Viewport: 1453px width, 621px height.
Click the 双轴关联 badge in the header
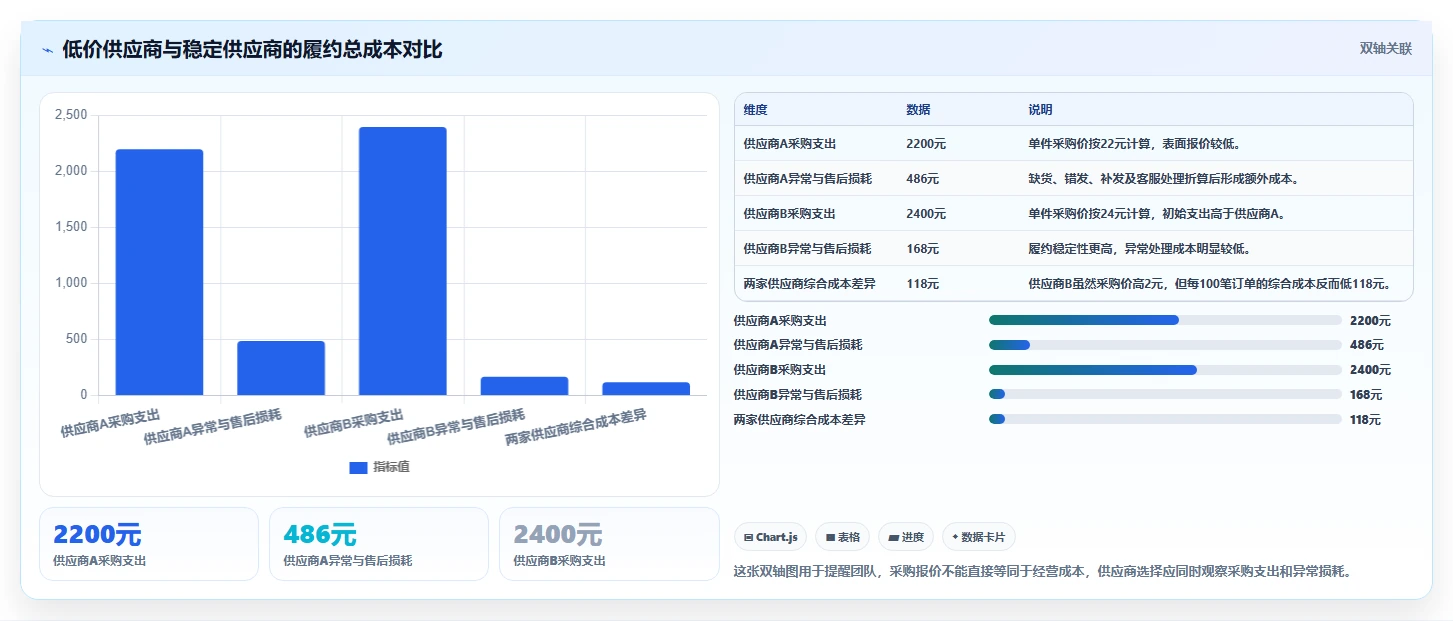pos(1385,49)
